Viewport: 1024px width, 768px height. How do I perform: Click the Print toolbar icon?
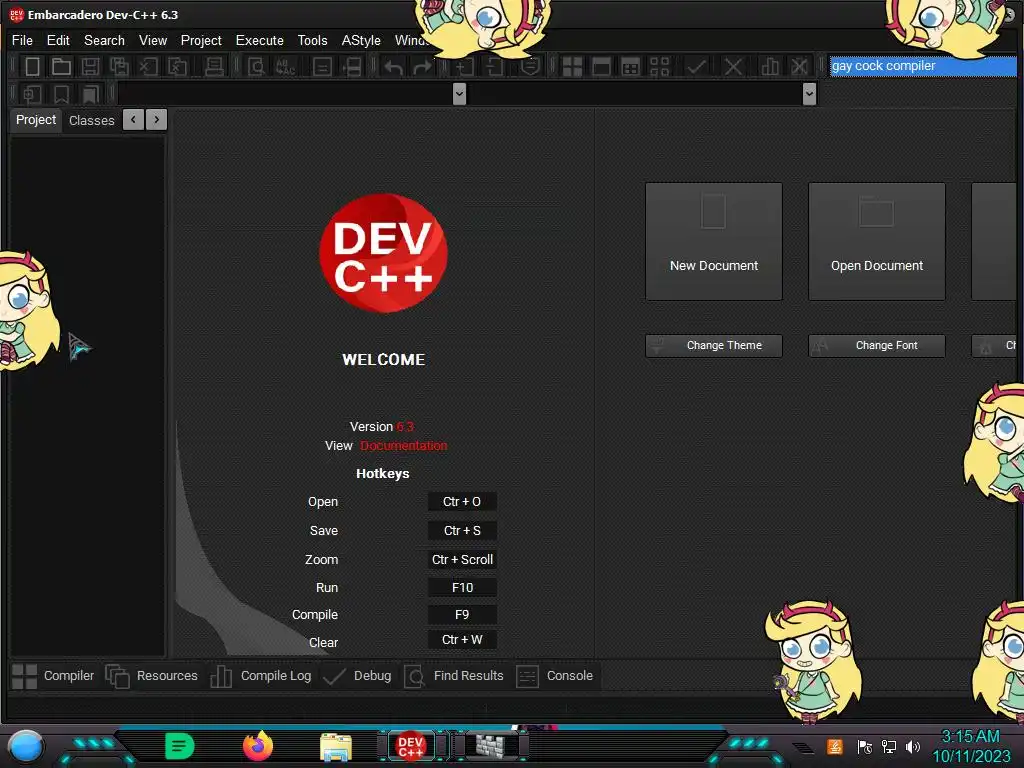click(x=214, y=67)
